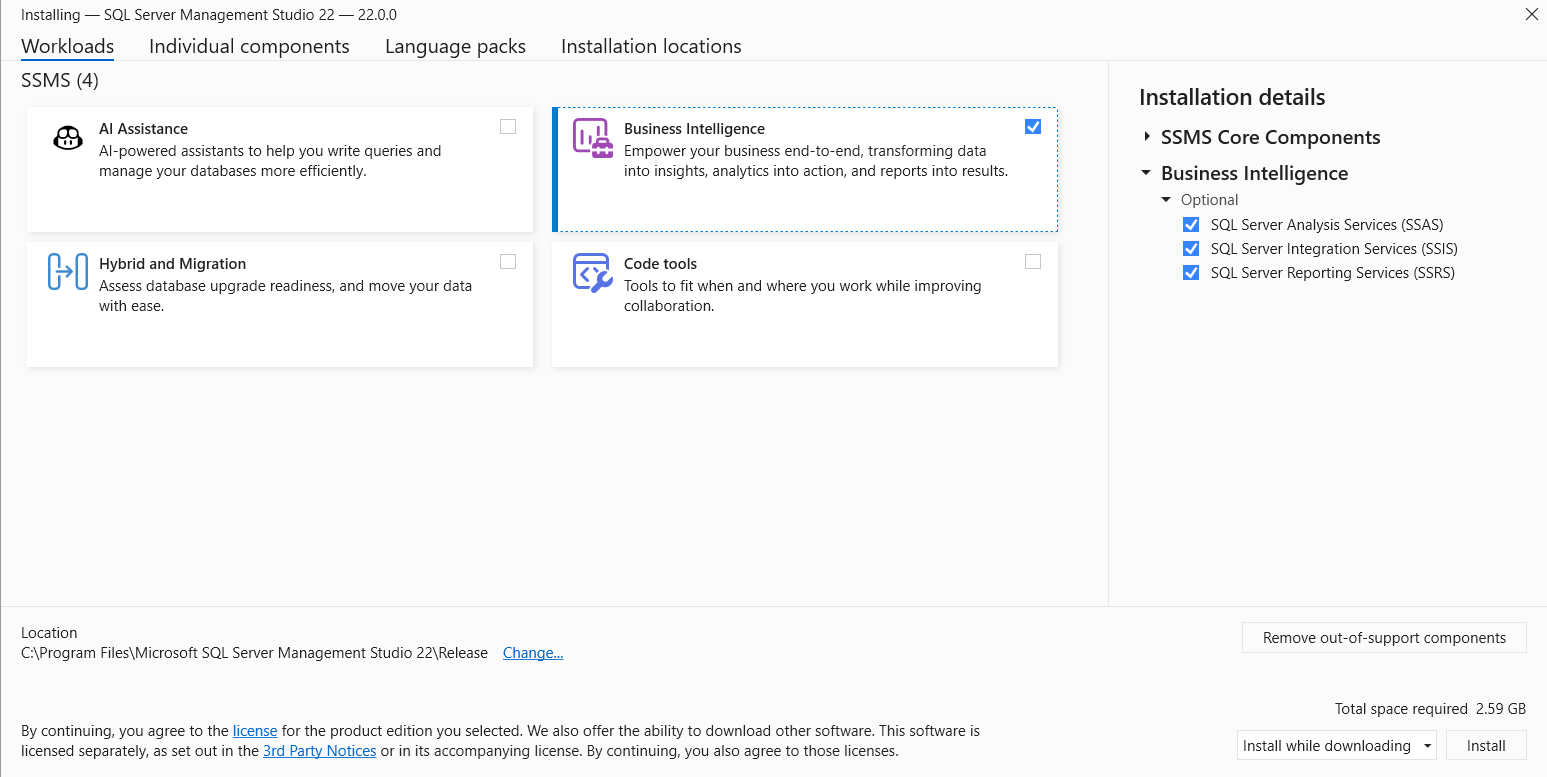
Task: Click Change to modify the install location
Action: (x=532, y=652)
